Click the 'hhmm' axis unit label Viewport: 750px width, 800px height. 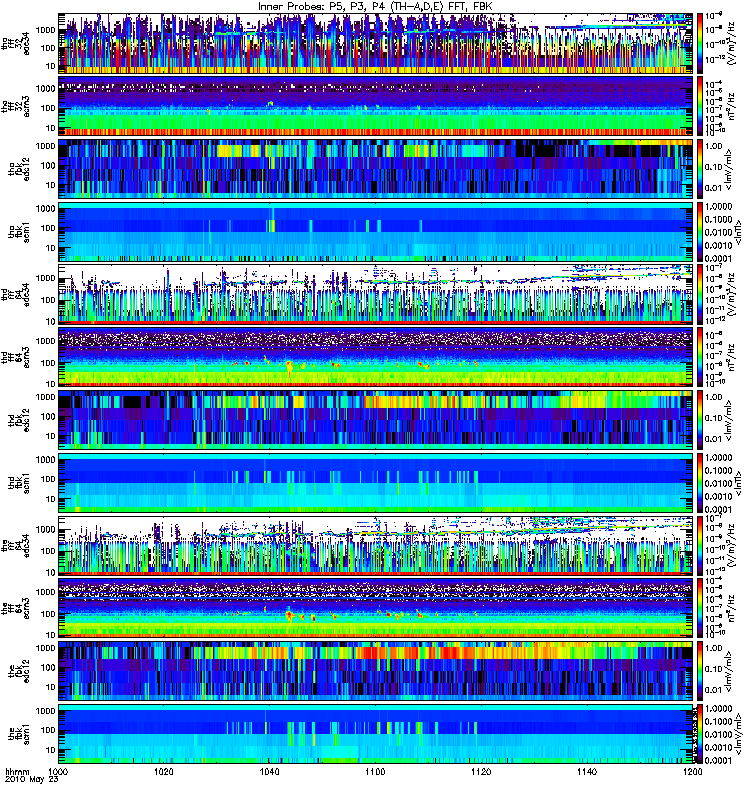[x=17, y=772]
